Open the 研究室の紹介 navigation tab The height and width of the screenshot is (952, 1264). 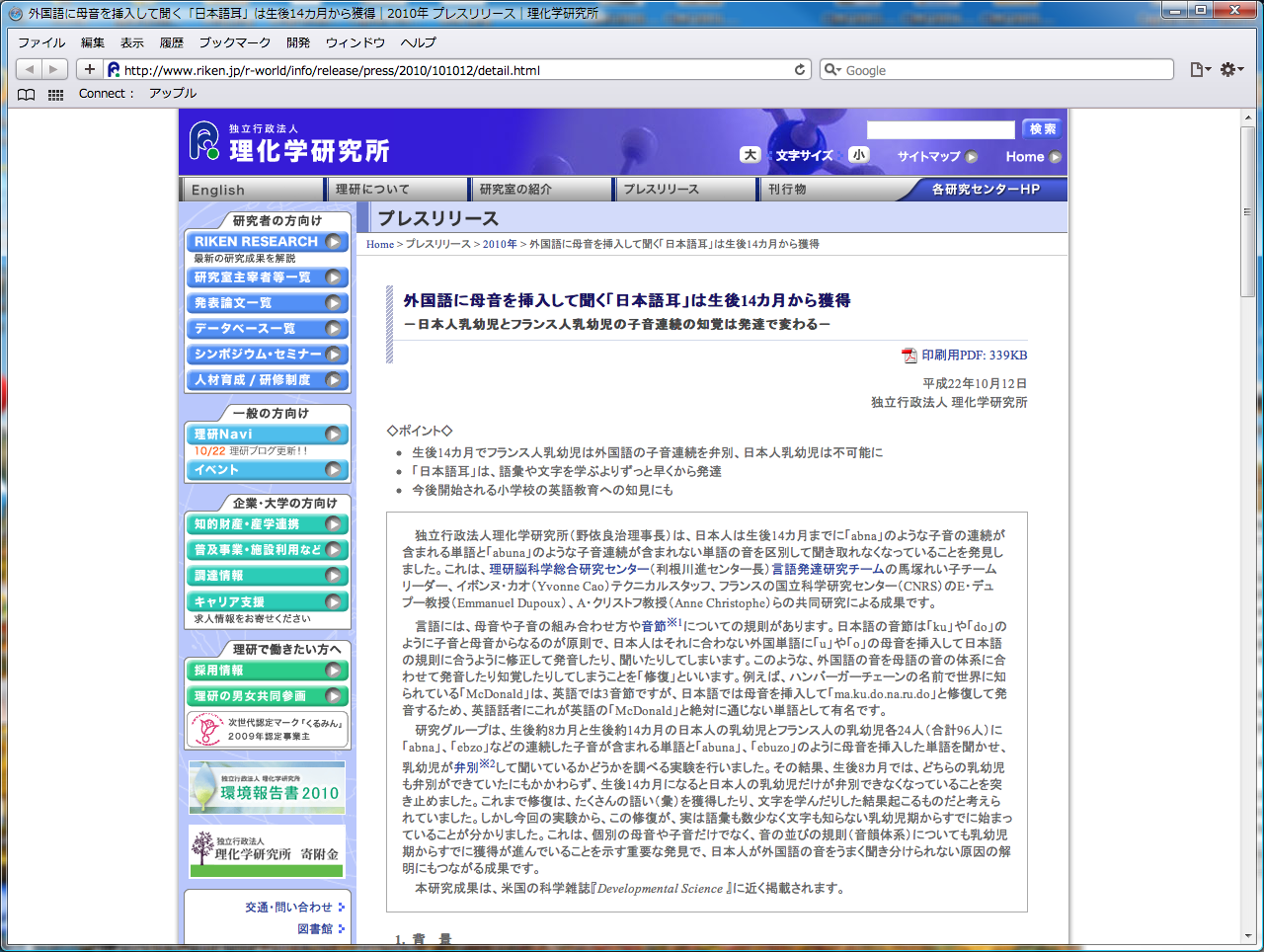pyautogui.click(x=543, y=190)
